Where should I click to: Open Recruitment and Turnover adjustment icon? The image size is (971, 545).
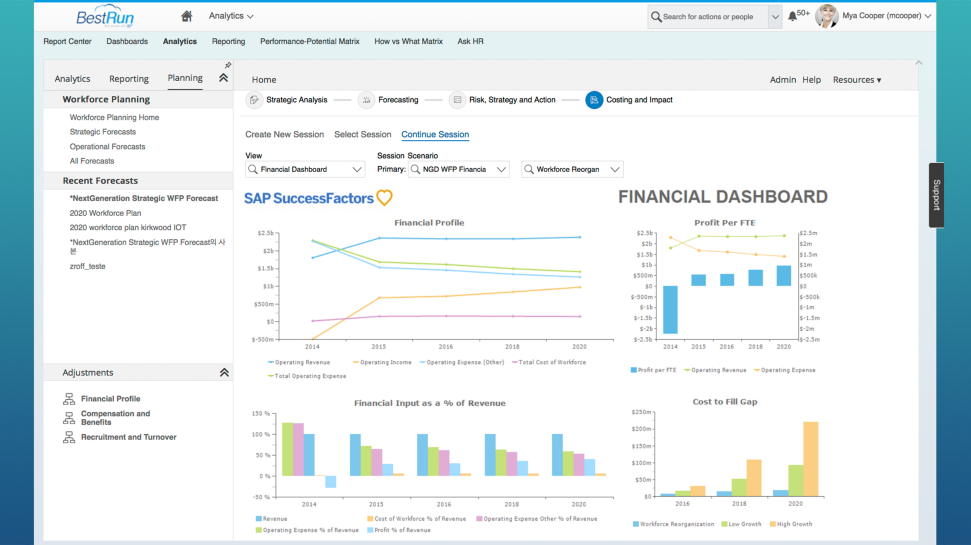click(69, 437)
